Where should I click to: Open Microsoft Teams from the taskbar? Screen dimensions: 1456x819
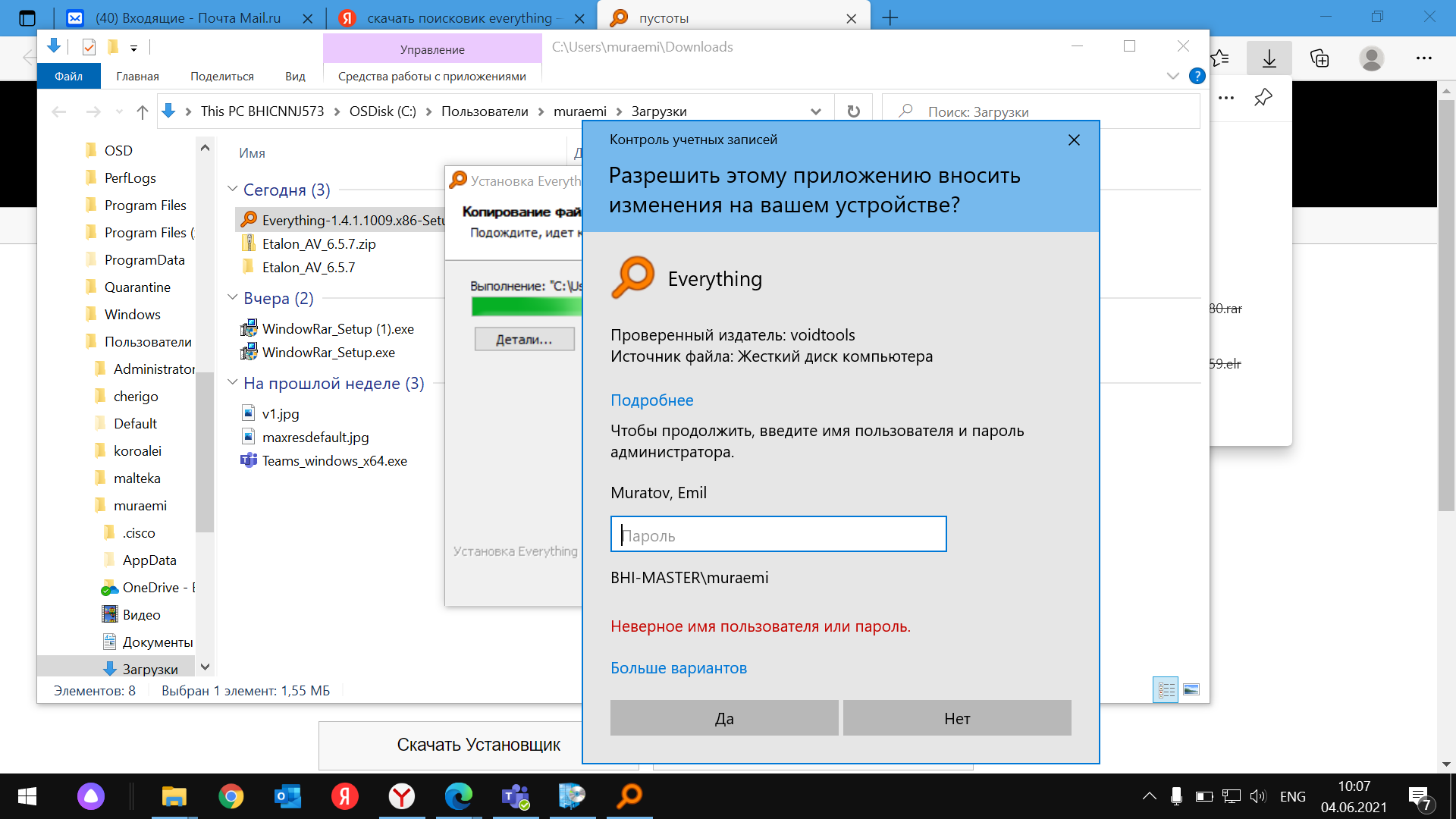(516, 796)
